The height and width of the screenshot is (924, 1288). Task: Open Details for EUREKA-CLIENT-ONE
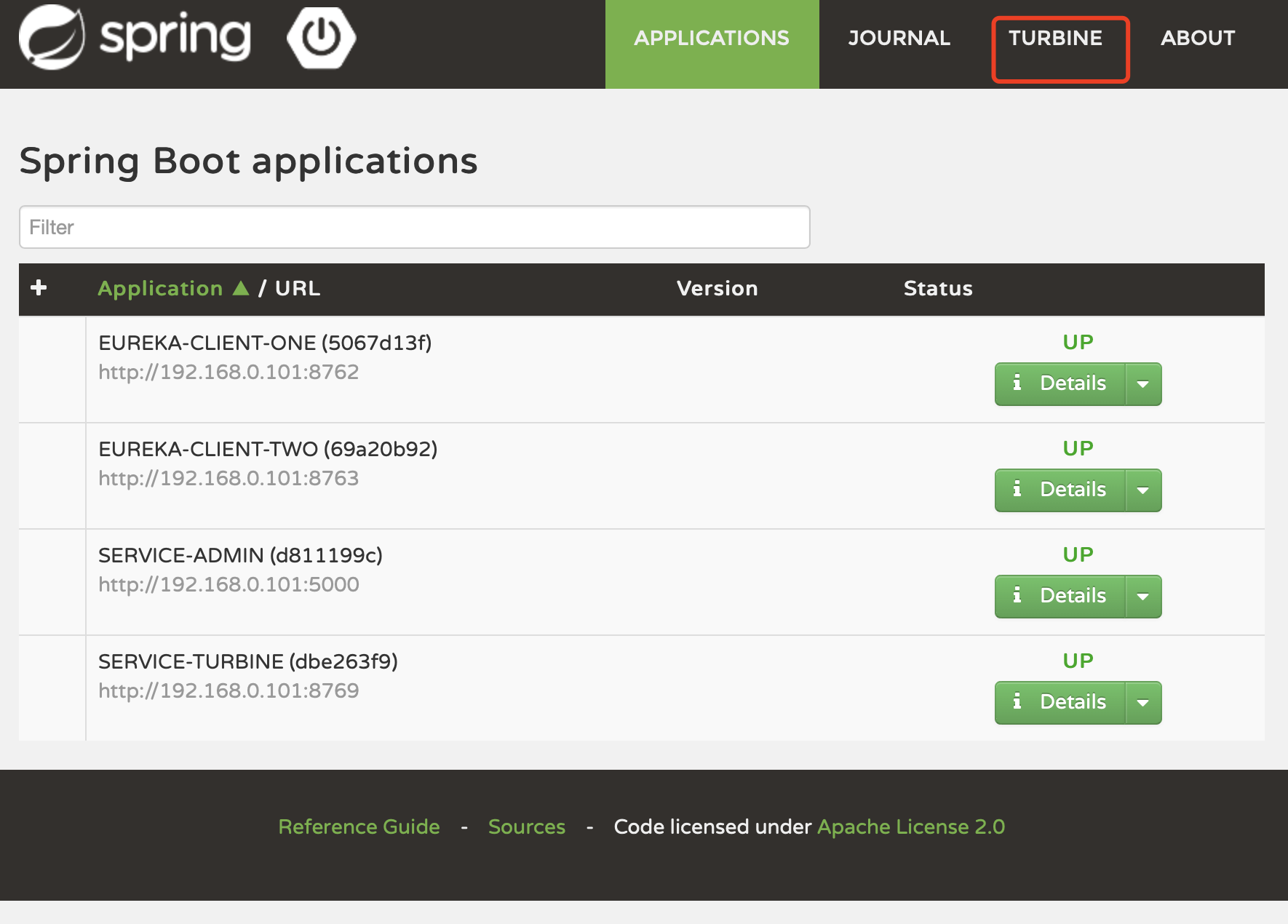tap(1060, 383)
